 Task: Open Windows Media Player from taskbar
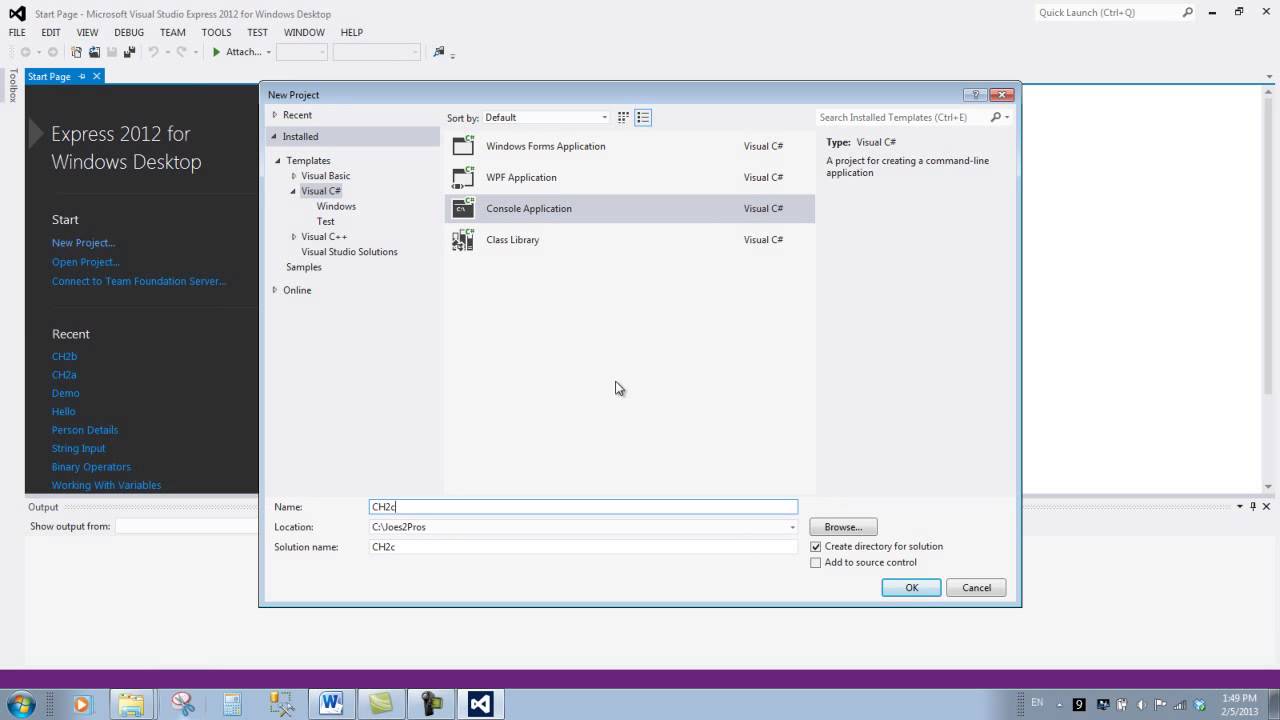pos(82,704)
